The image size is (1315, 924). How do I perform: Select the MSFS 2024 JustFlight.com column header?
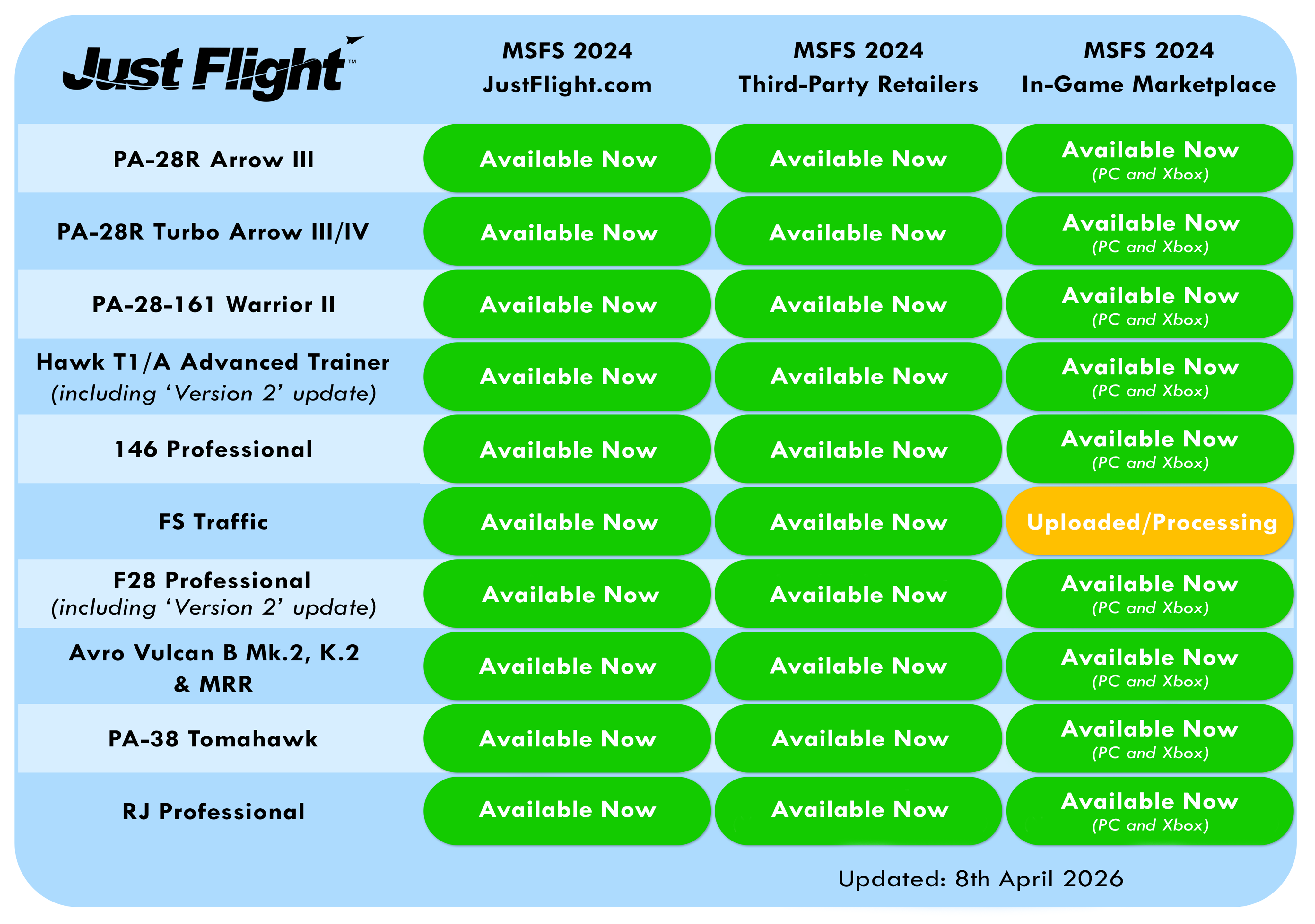pos(567,68)
